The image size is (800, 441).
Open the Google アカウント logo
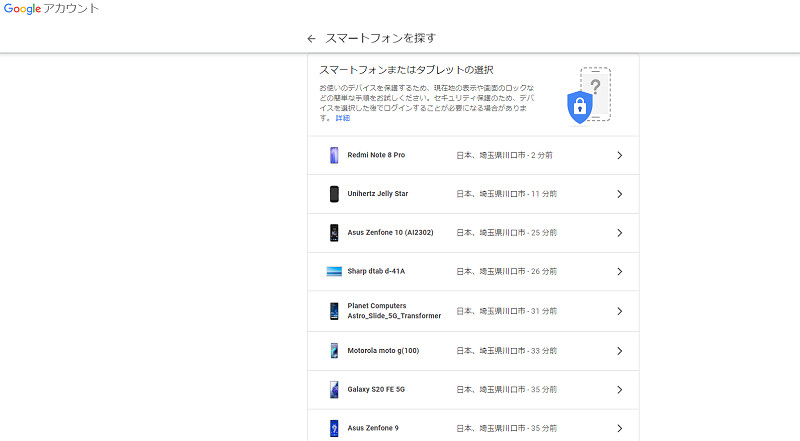tap(51, 9)
